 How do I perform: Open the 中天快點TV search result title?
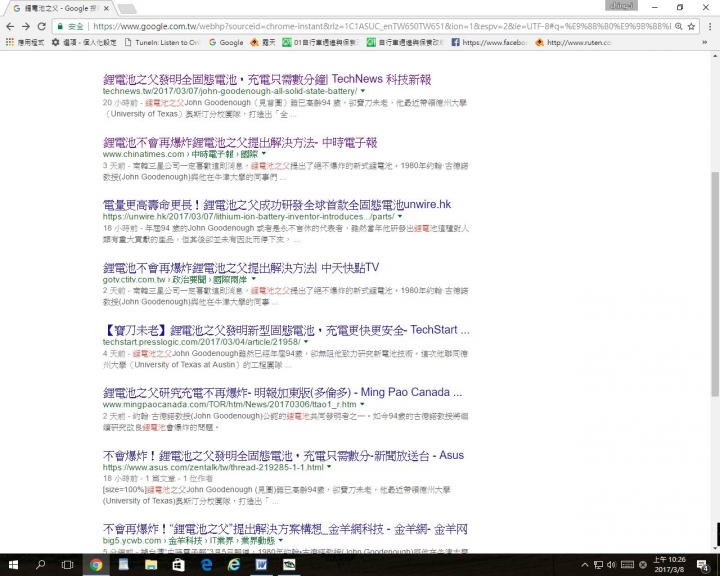pyautogui.click(x=241, y=268)
